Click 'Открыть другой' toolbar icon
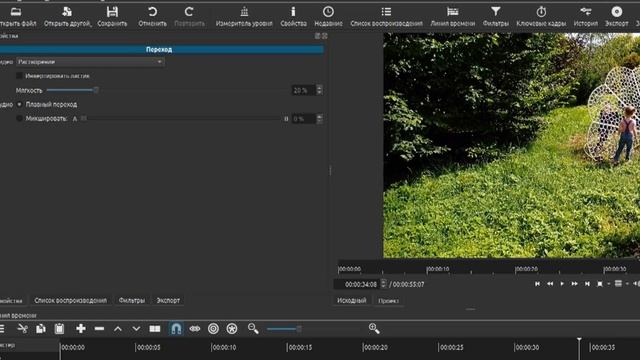Image resolution: width=640 pixels, height=360 pixels. point(68,16)
